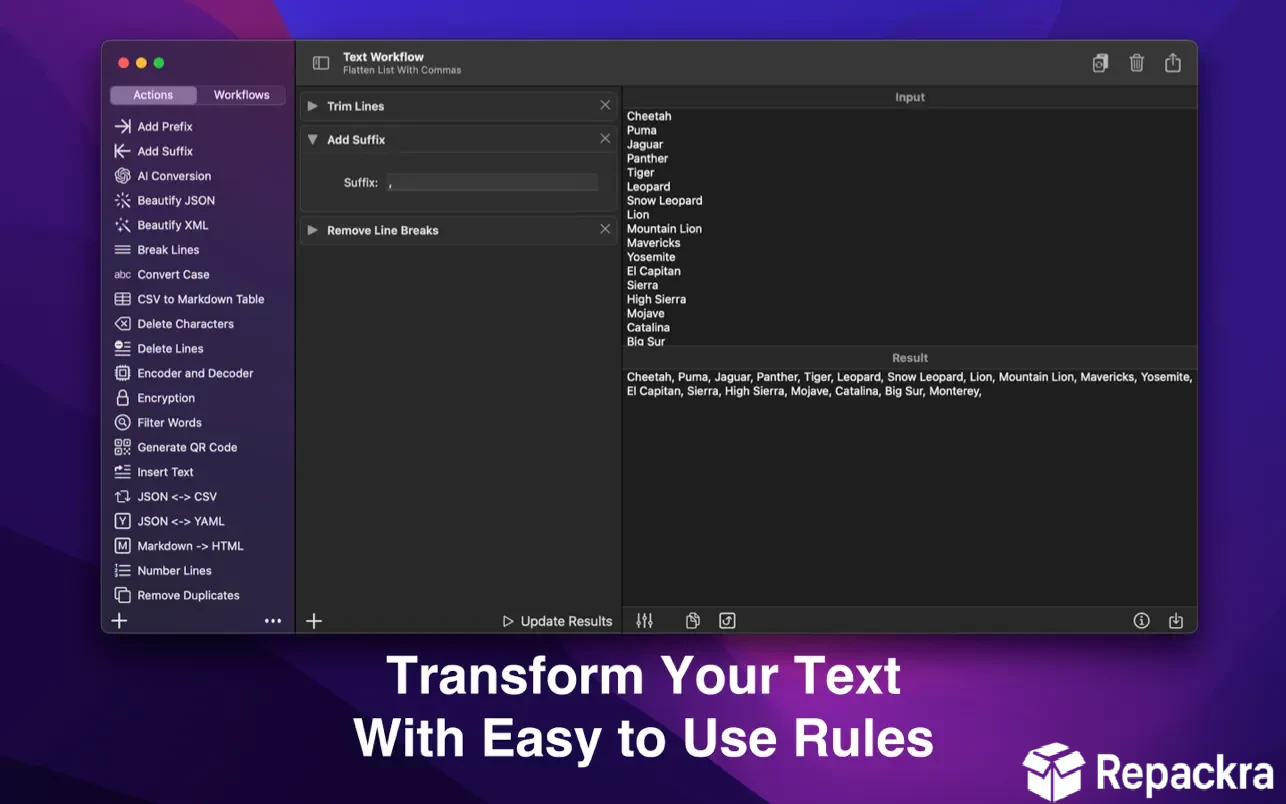
Task: Open the settings sliders icon below Result
Action: pyautogui.click(x=645, y=621)
